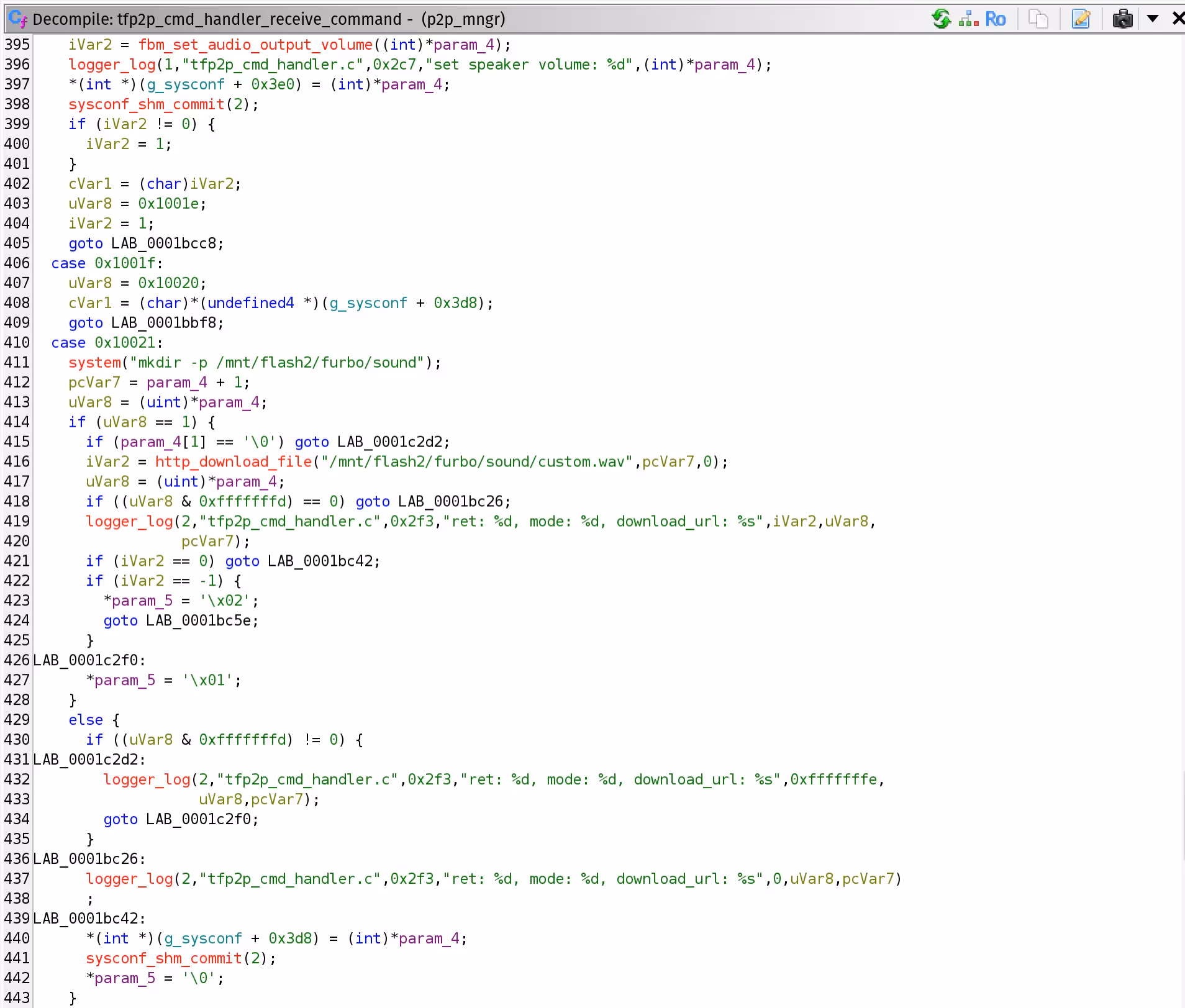Screen dimensions: 1185x1008
Task: Click goto target LAB_0001c2d2 on line 415
Action: click(x=391, y=442)
